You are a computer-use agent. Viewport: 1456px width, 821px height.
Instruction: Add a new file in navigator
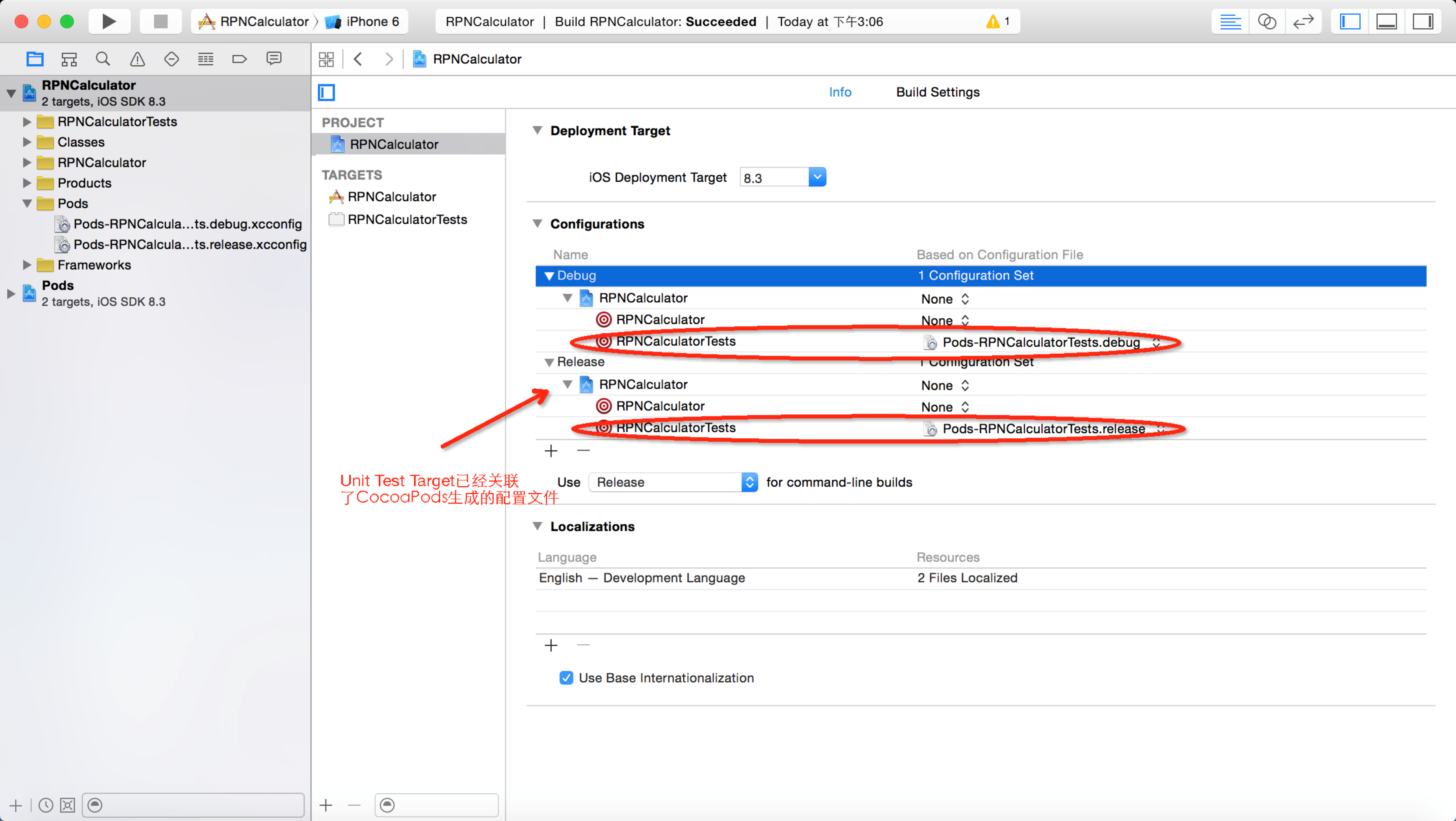[x=16, y=805]
